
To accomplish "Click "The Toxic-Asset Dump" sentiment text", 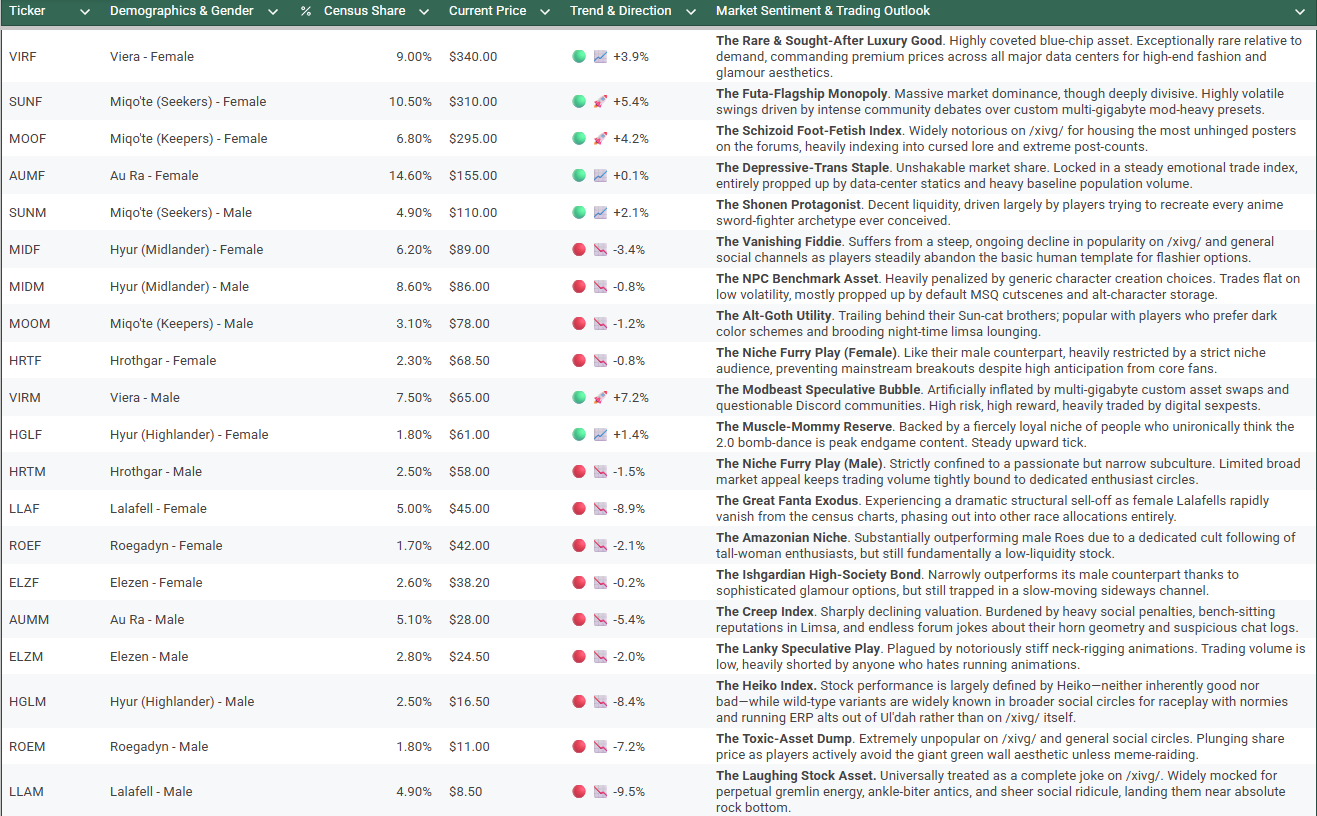I will tap(784, 739).
